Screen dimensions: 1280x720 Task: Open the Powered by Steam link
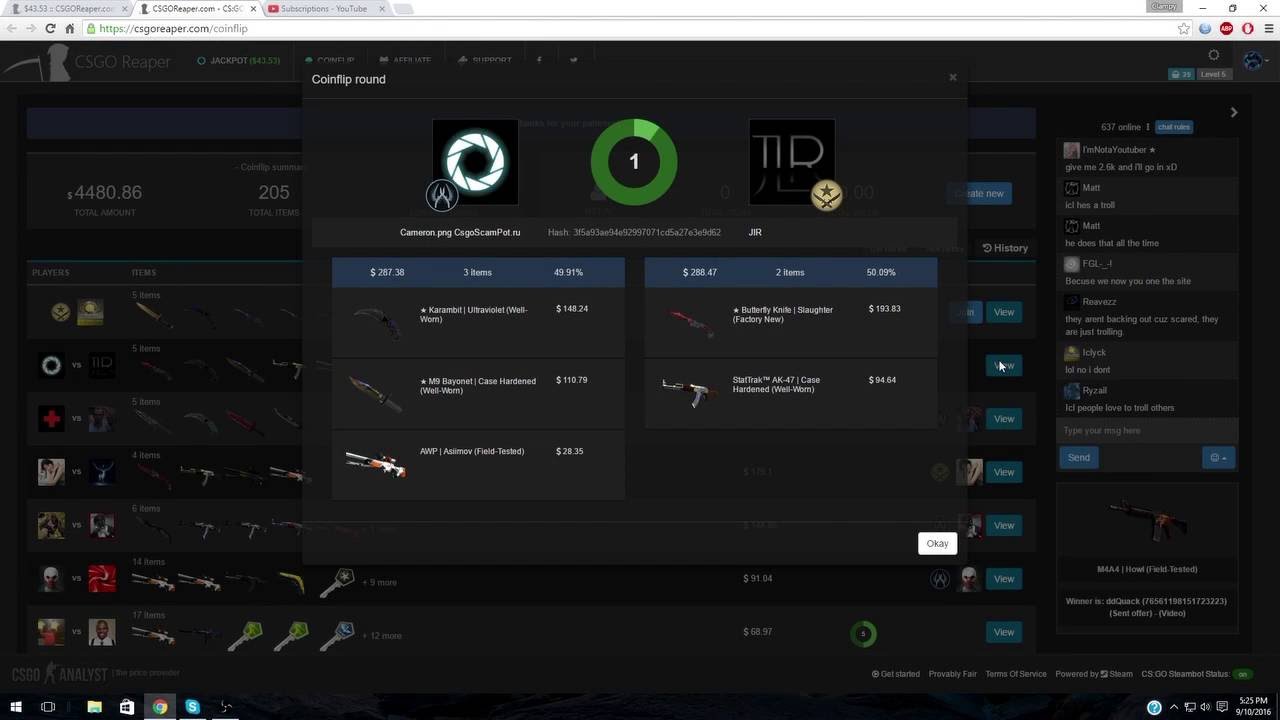1094,674
